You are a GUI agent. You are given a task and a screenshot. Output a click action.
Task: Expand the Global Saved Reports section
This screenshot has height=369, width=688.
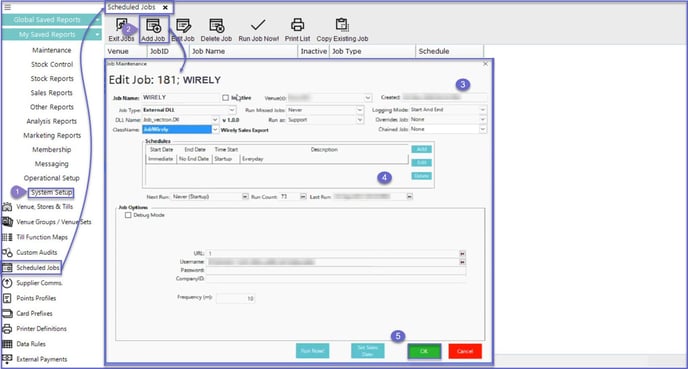click(x=52, y=20)
